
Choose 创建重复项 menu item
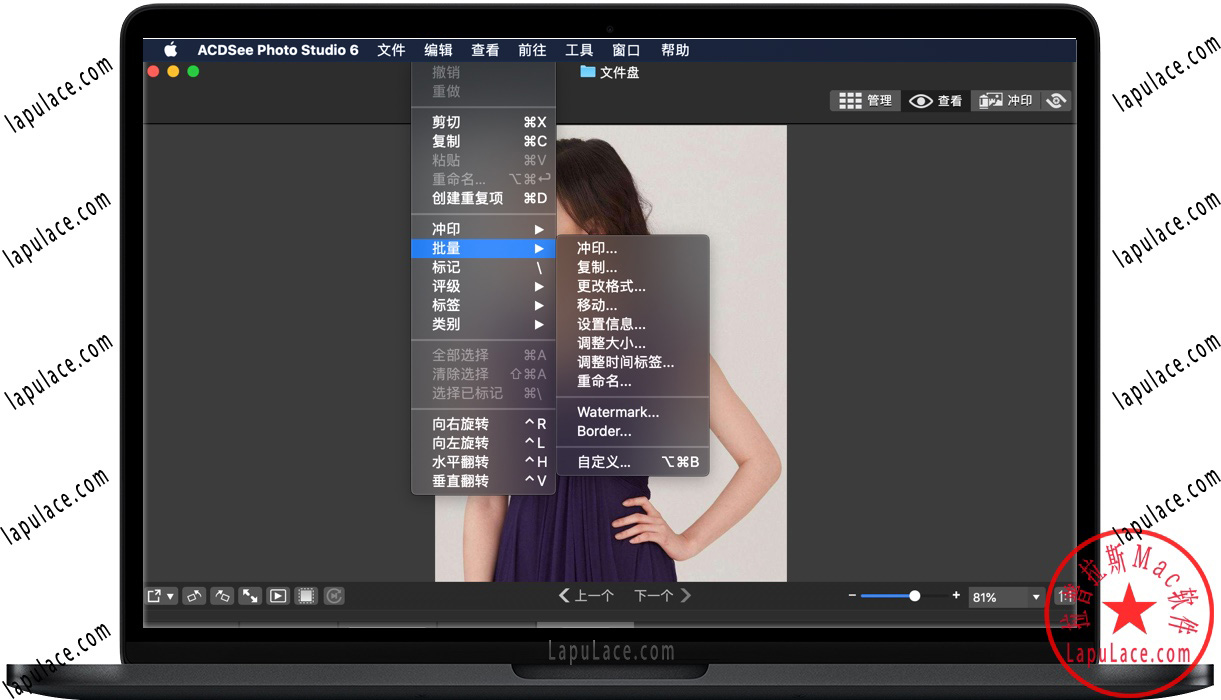[x=483, y=198]
